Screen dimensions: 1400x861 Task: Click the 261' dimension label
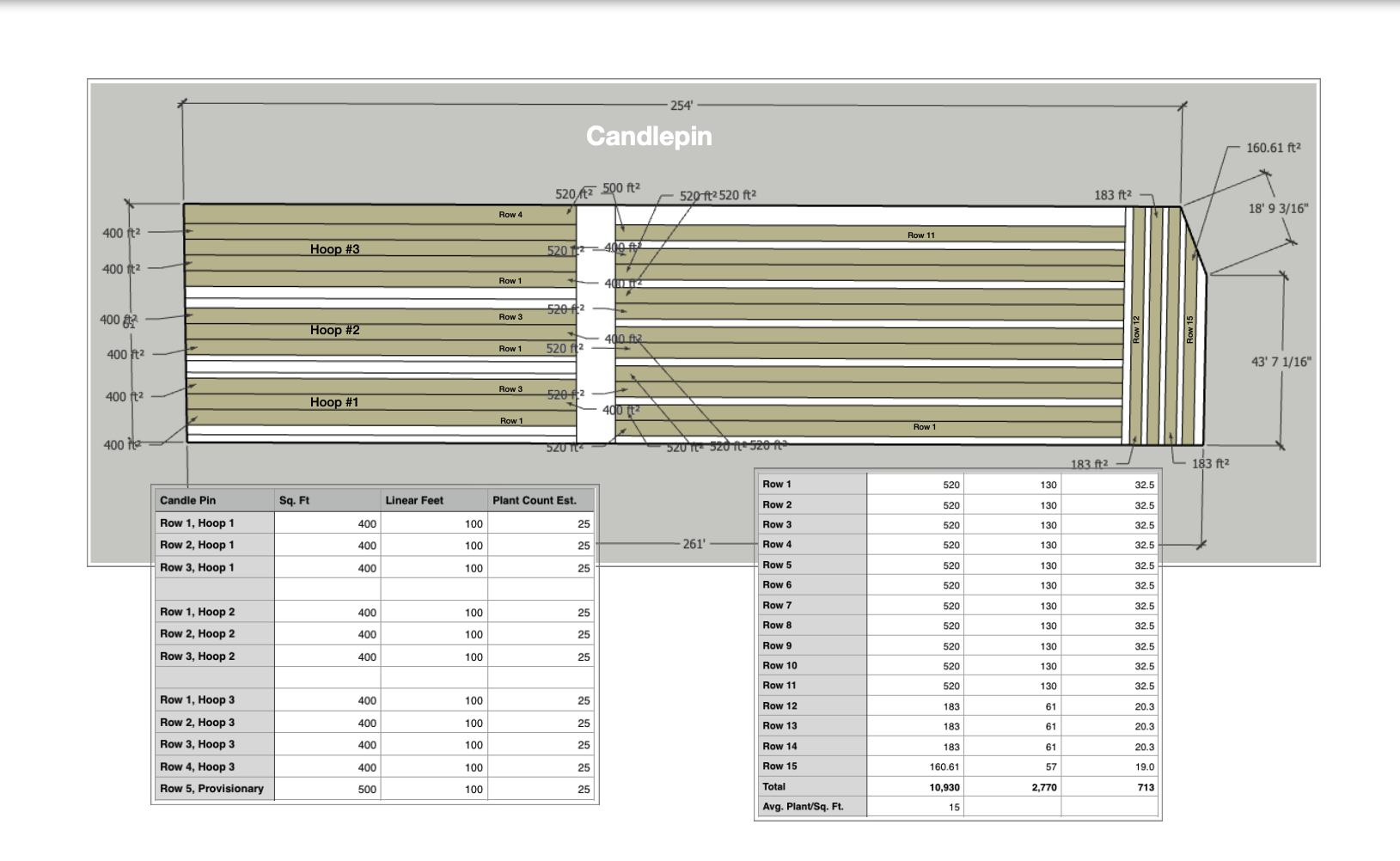(694, 544)
